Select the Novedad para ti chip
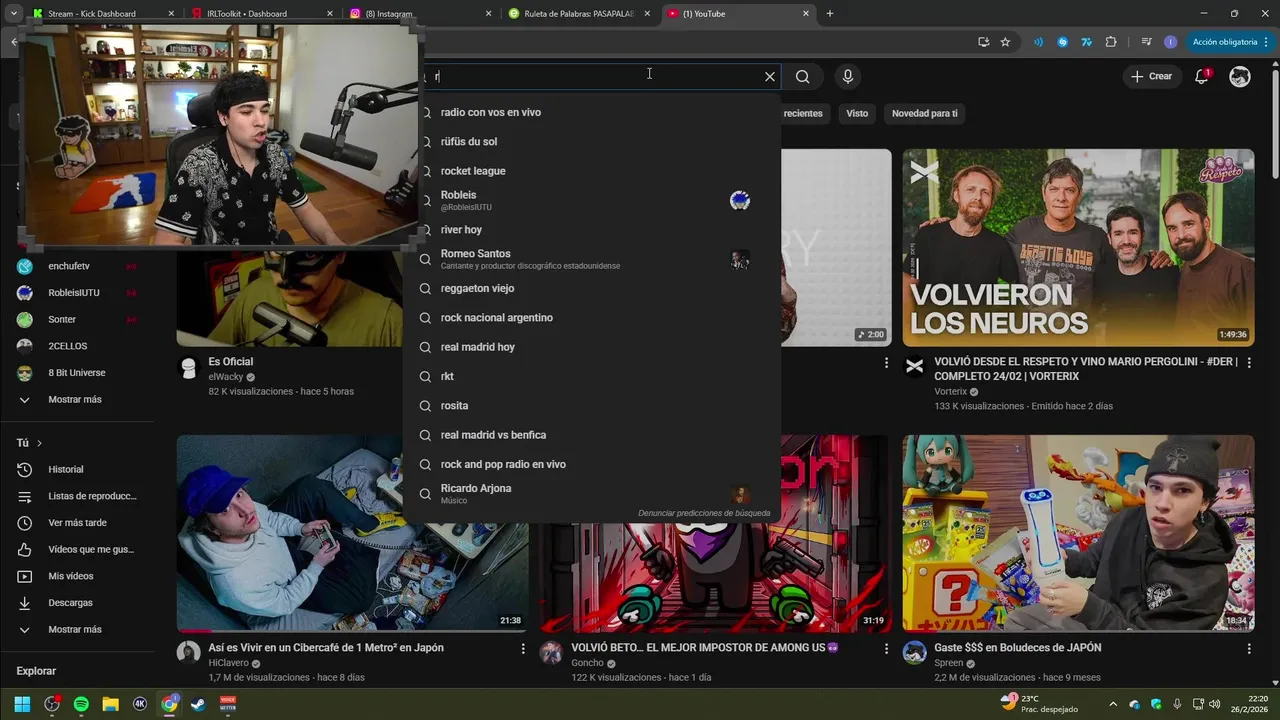The width and height of the screenshot is (1280, 720). (924, 113)
